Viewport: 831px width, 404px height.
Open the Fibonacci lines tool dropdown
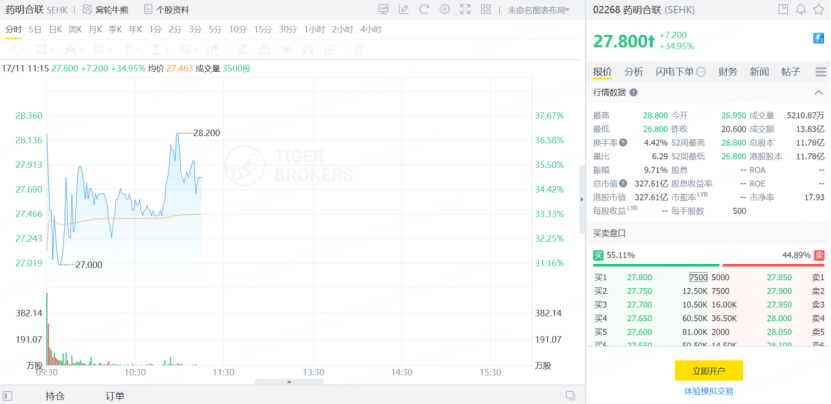(x=99, y=49)
